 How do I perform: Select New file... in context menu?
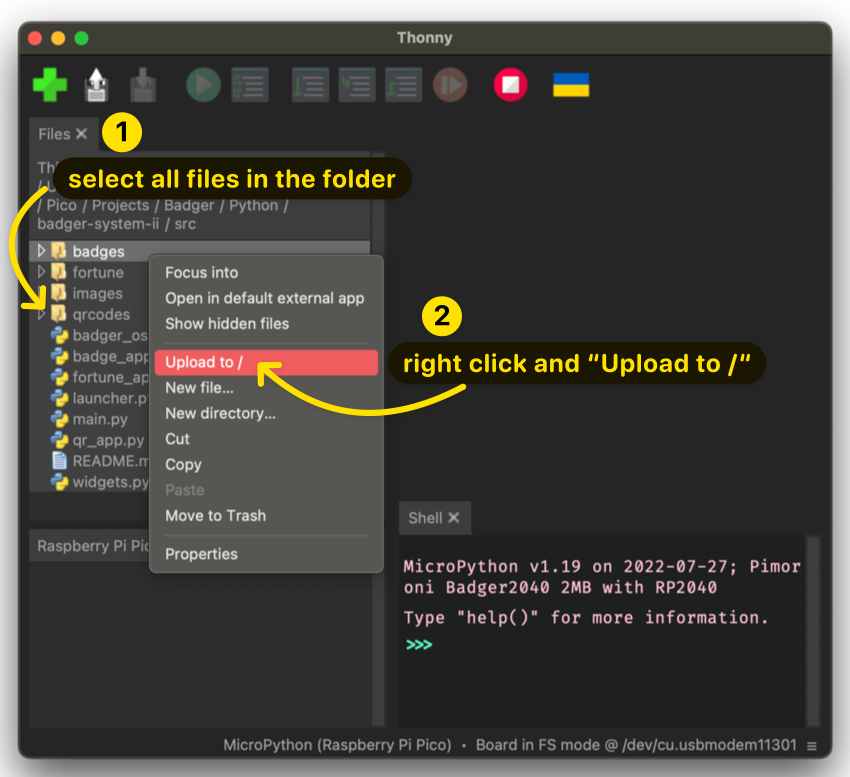[x=266, y=388]
